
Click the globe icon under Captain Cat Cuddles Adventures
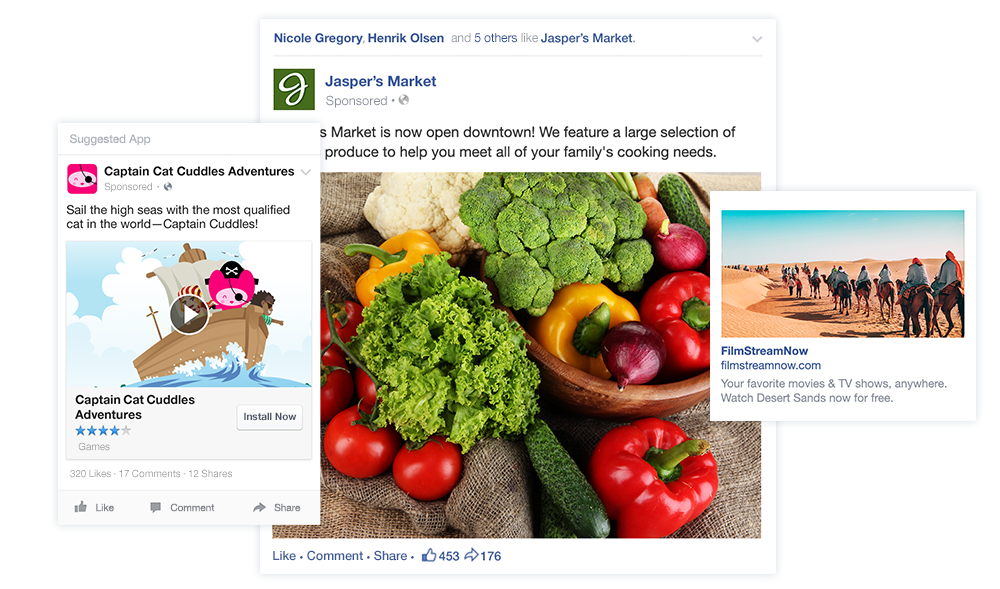(168, 187)
